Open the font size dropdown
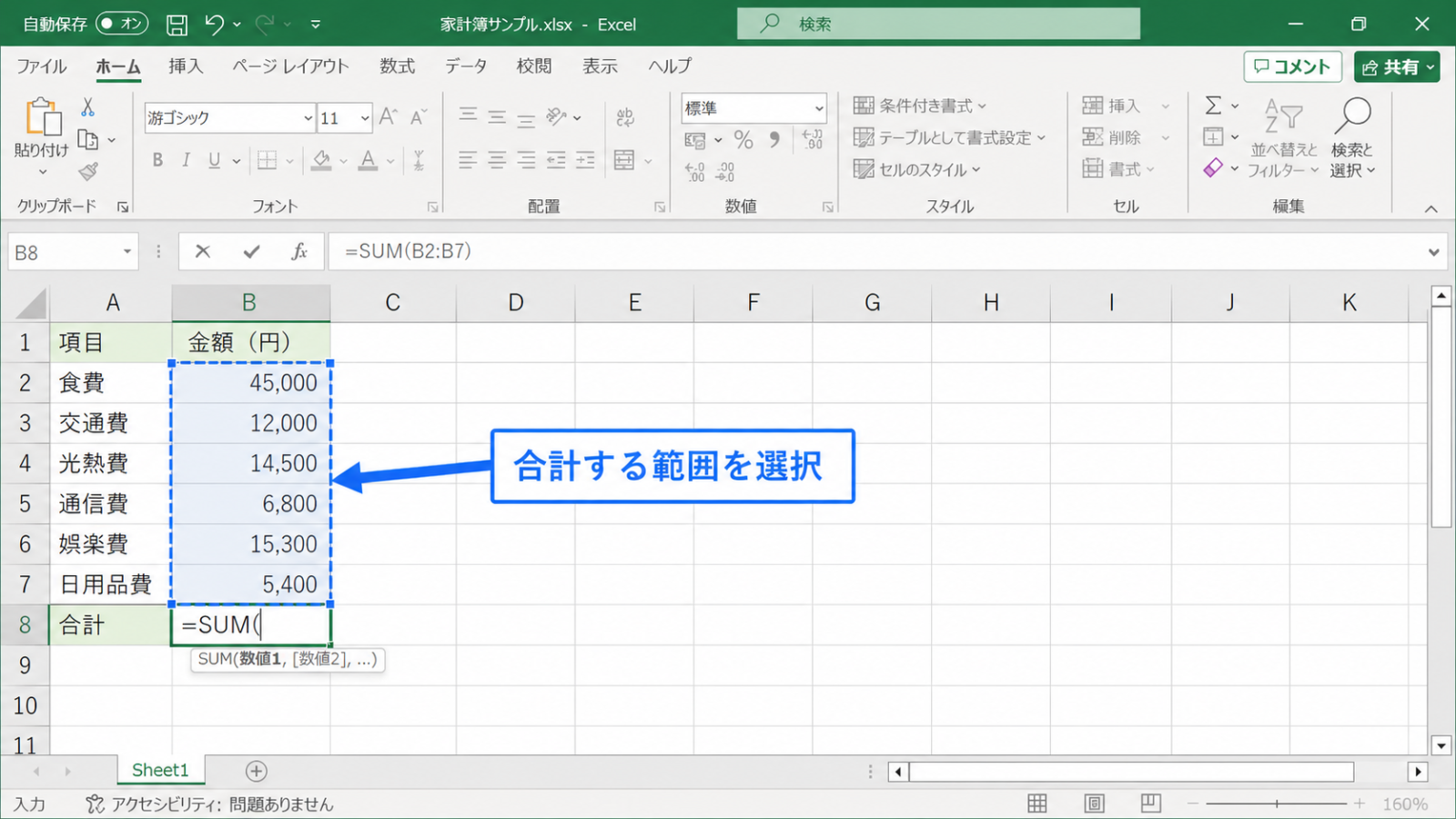 (364, 118)
